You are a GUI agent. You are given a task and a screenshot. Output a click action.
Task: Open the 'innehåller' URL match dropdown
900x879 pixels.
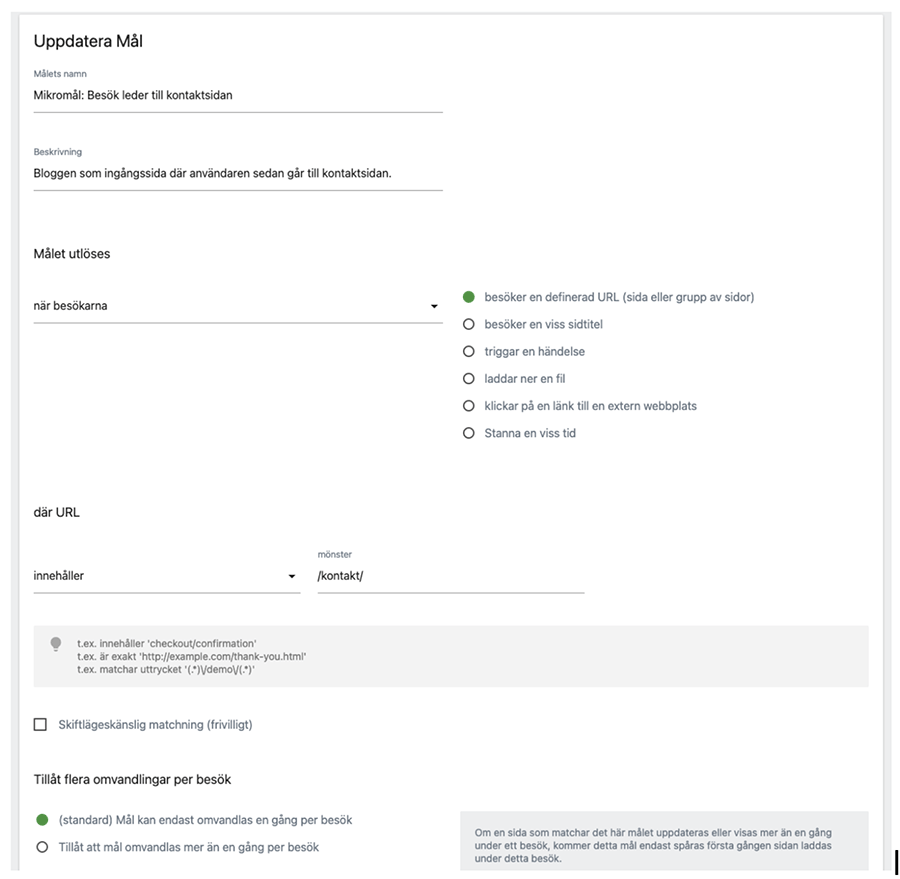(x=160, y=576)
